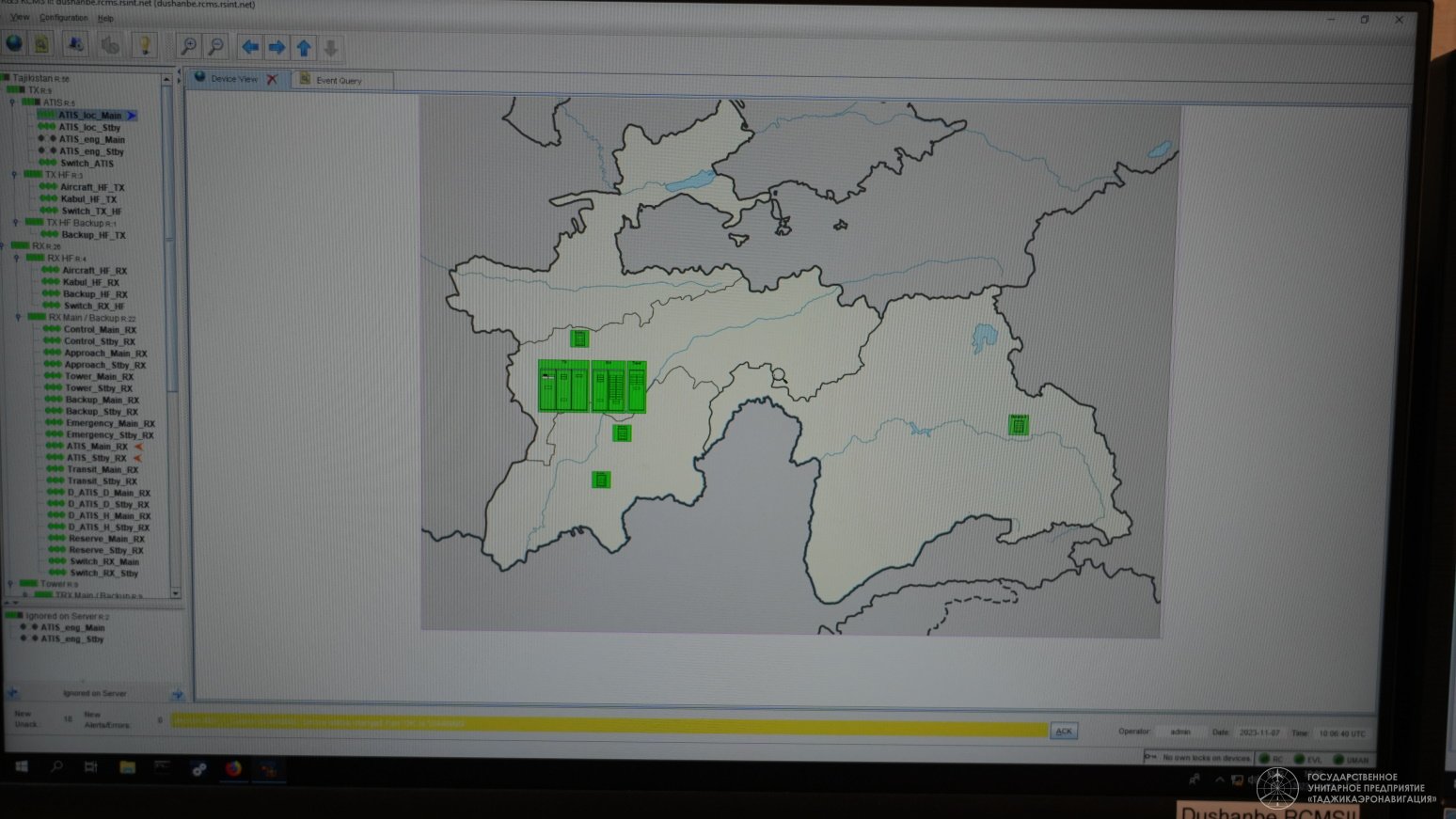Click the eastern green device icon on map
This screenshot has height=819, width=1456.
[1018, 425]
